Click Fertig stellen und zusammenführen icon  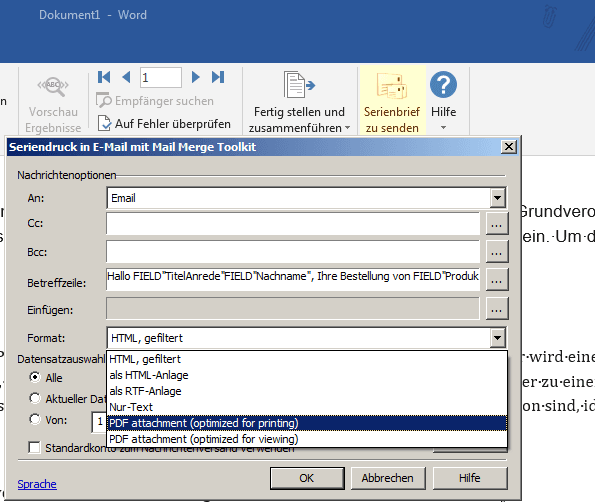point(299,85)
